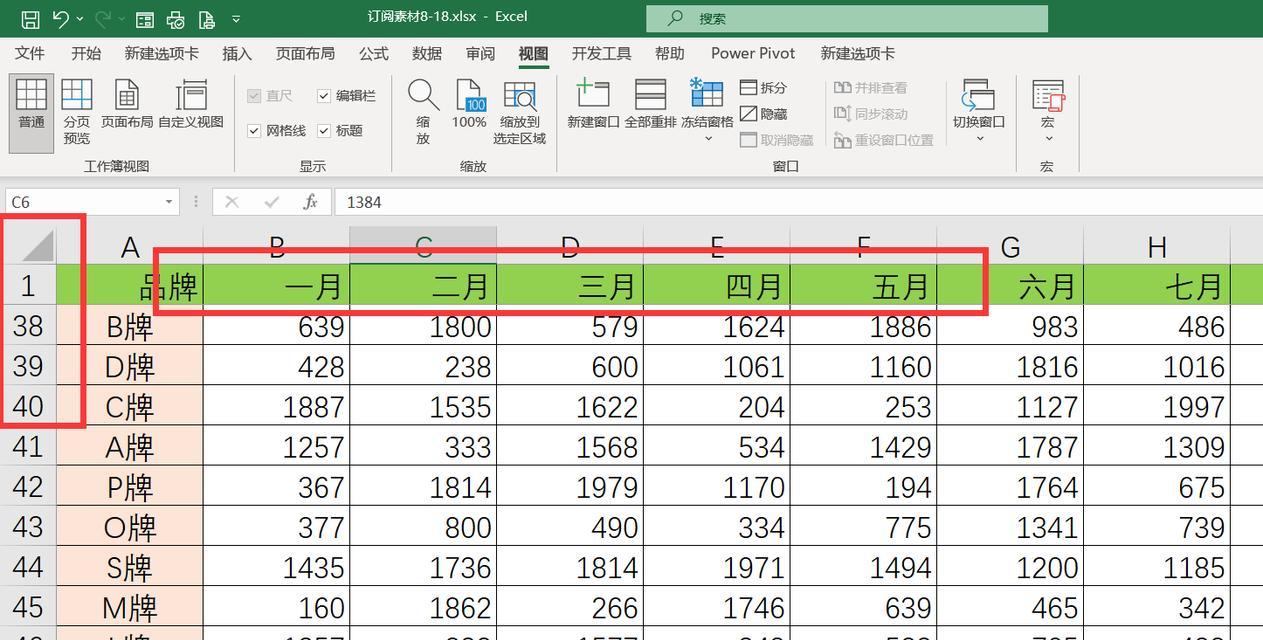Select column A header
This screenshot has height=640, width=1263.
click(x=130, y=247)
